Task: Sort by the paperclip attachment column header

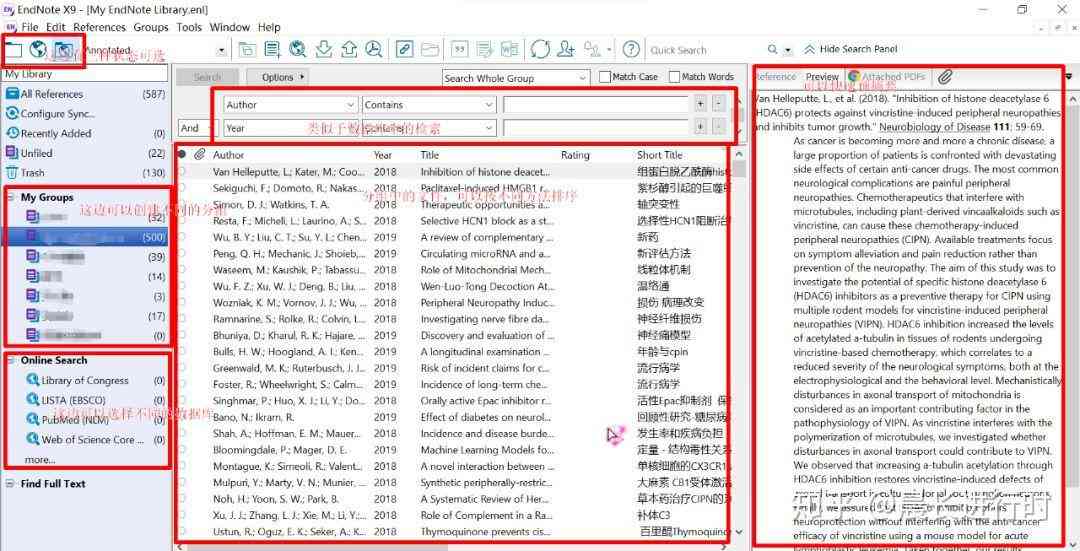Action: (199, 155)
